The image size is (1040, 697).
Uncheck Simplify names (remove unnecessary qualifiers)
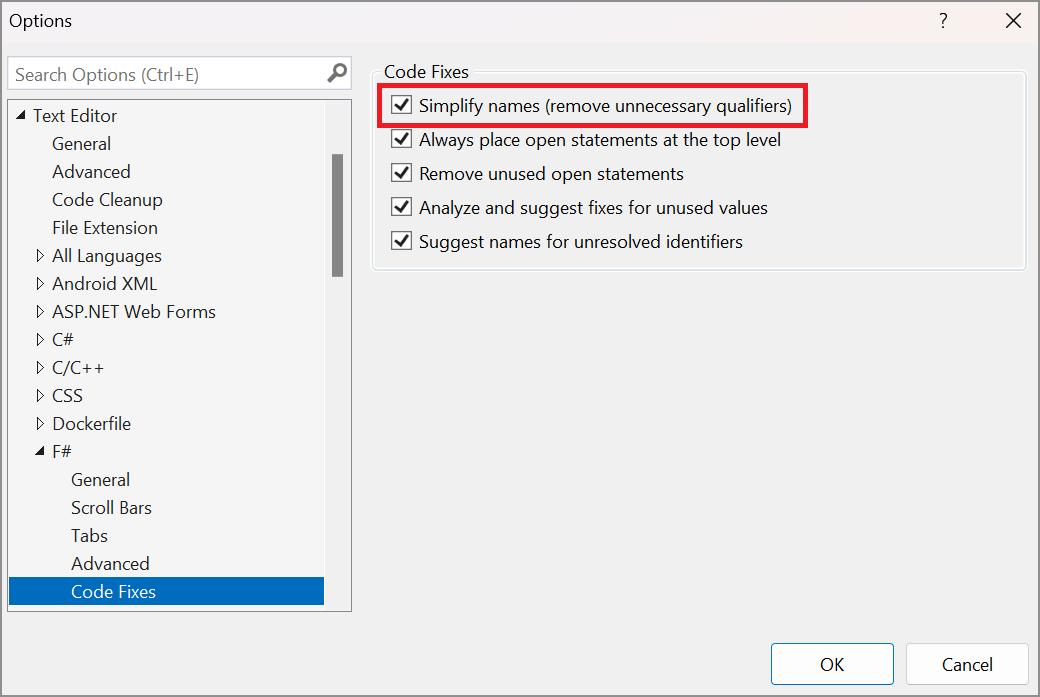point(401,105)
